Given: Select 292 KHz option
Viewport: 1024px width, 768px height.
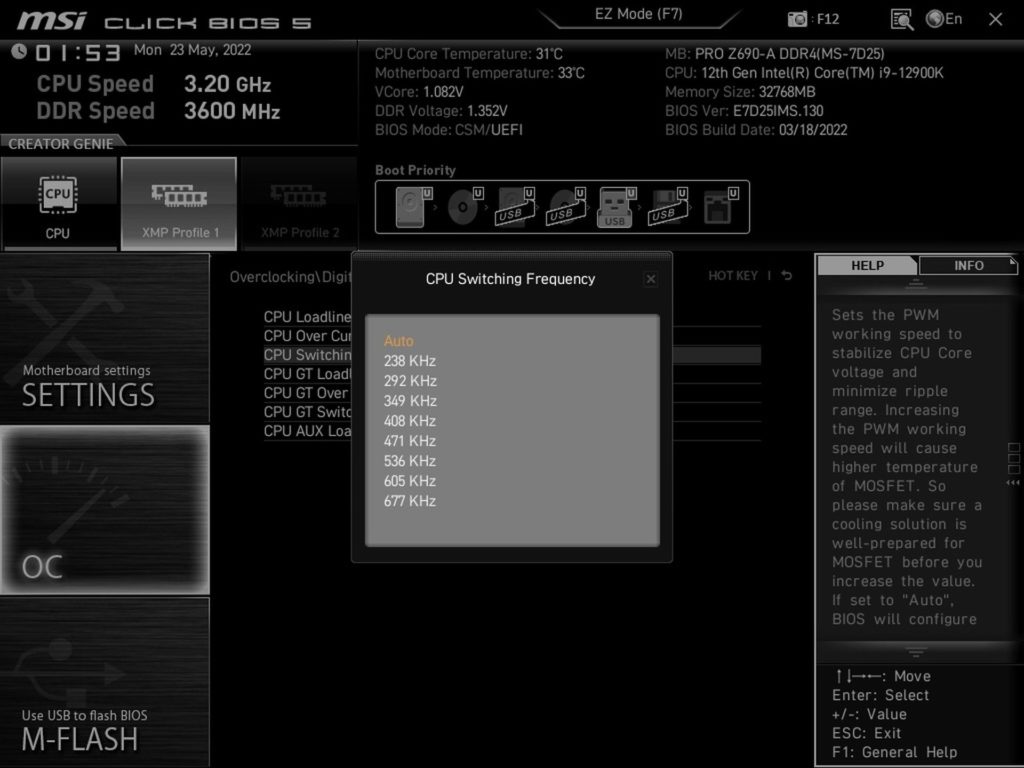Looking at the screenshot, I should click(x=410, y=381).
